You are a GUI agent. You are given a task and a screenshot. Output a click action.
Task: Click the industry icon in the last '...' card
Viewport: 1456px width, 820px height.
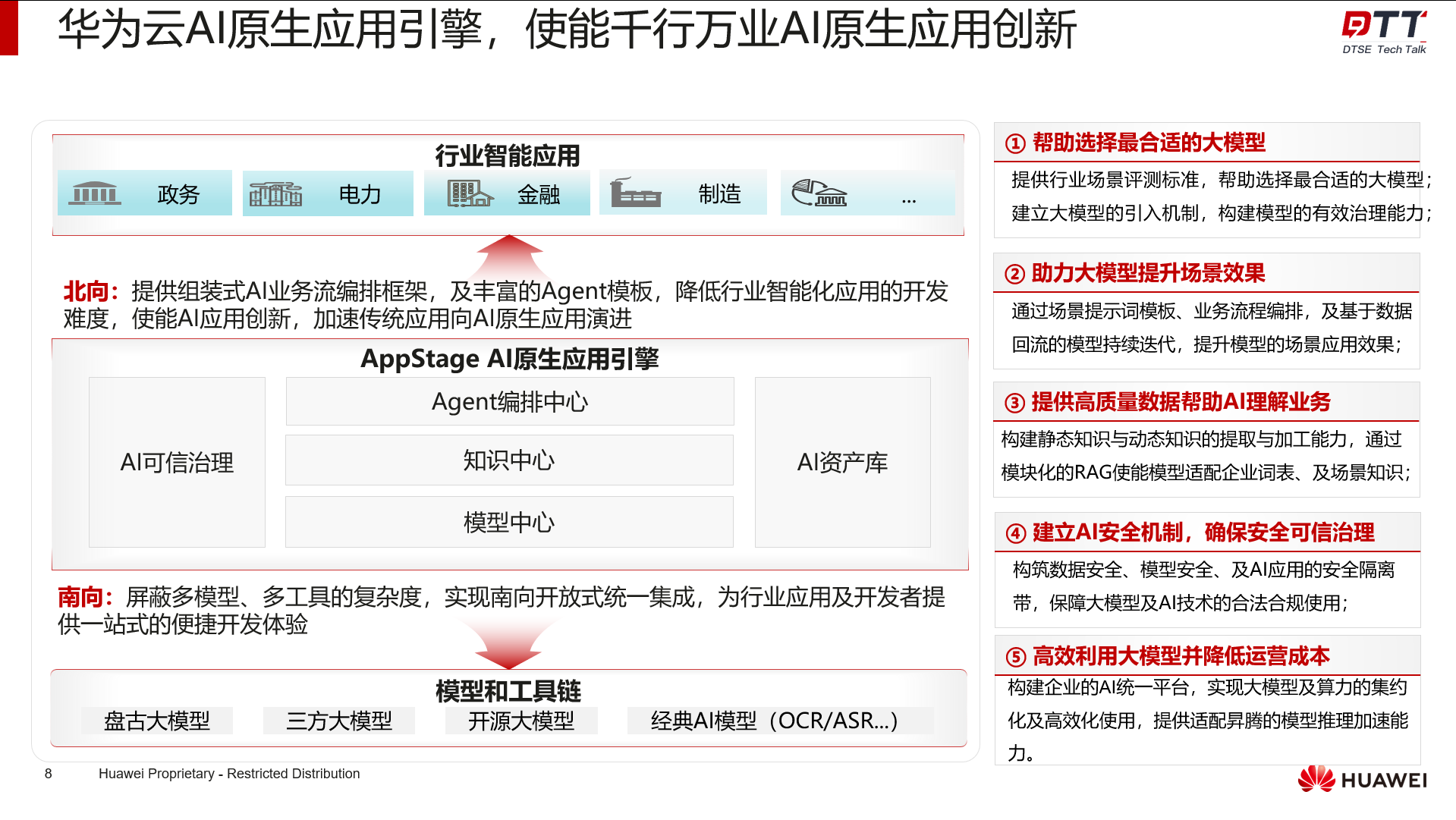(x=819, y=193)
